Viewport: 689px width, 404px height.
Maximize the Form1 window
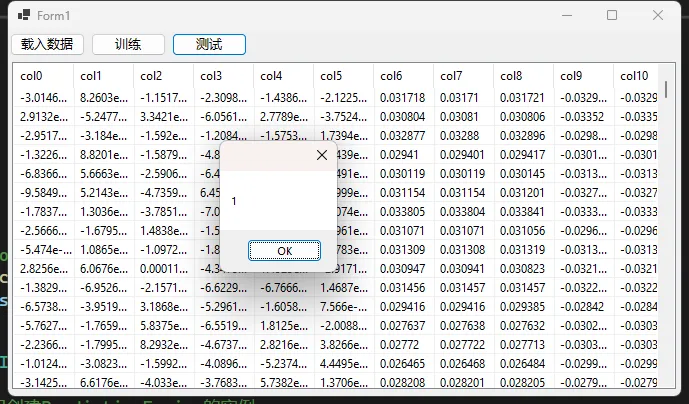click(612, 15)
